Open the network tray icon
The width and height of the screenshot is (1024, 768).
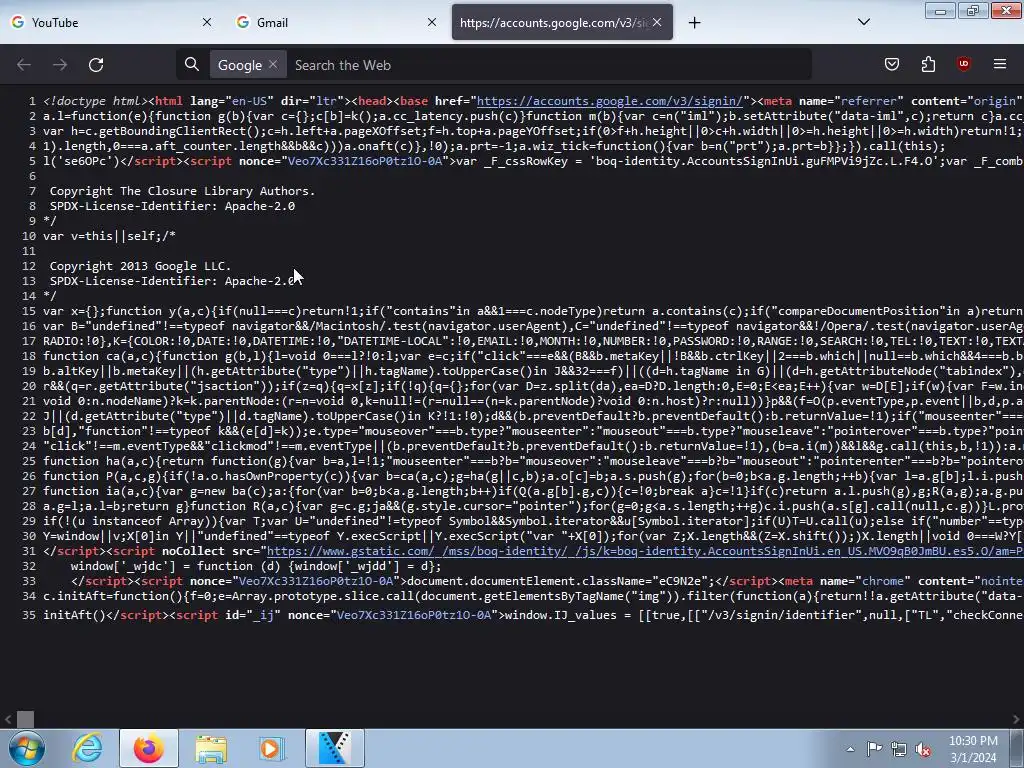pos(899,749)
